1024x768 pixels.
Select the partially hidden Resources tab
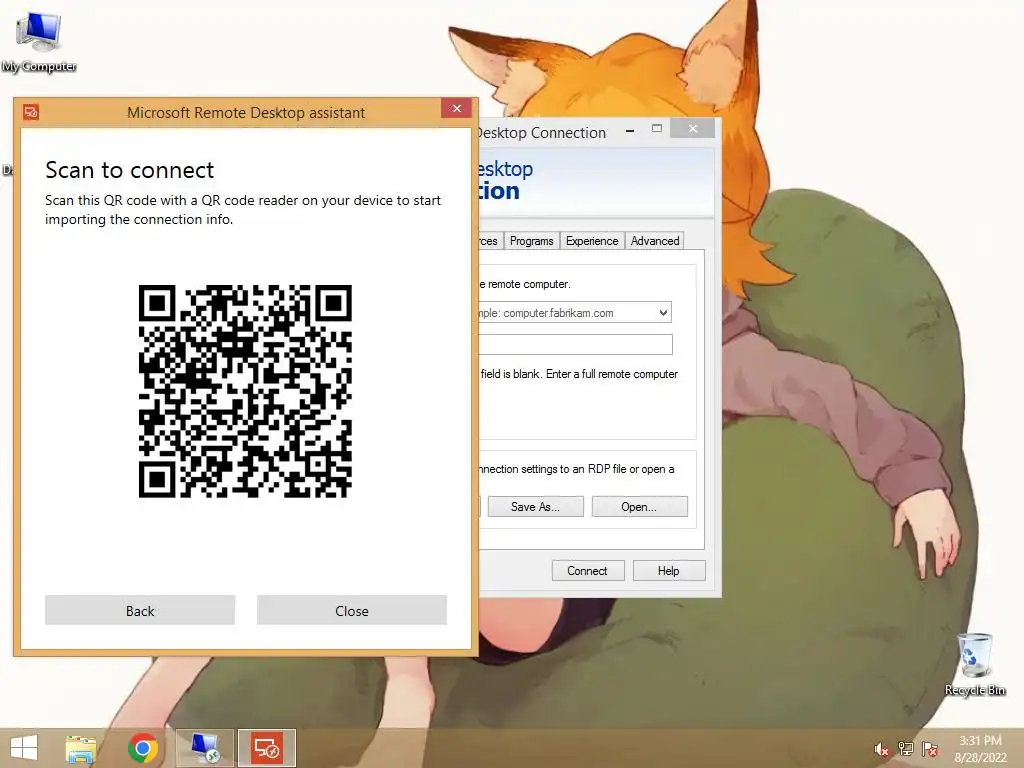[x=490, y=241]
